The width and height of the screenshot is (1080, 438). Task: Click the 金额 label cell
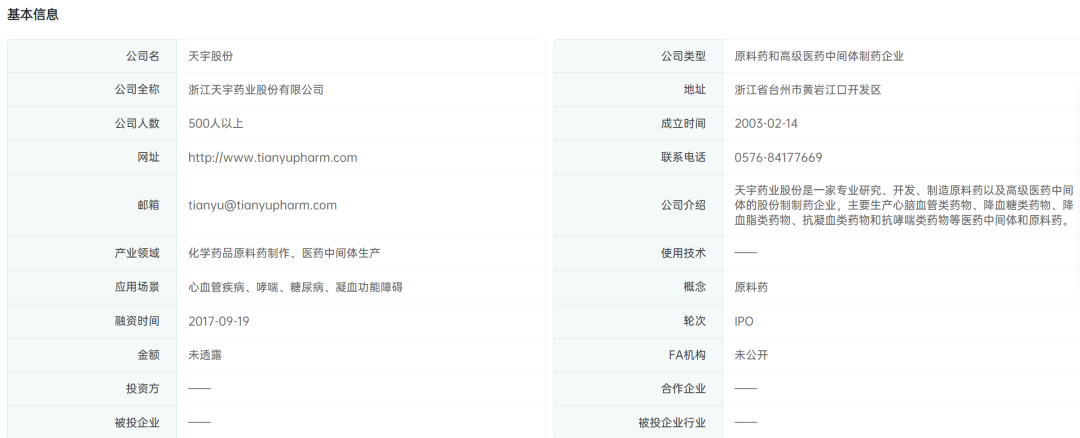point(92,355)
